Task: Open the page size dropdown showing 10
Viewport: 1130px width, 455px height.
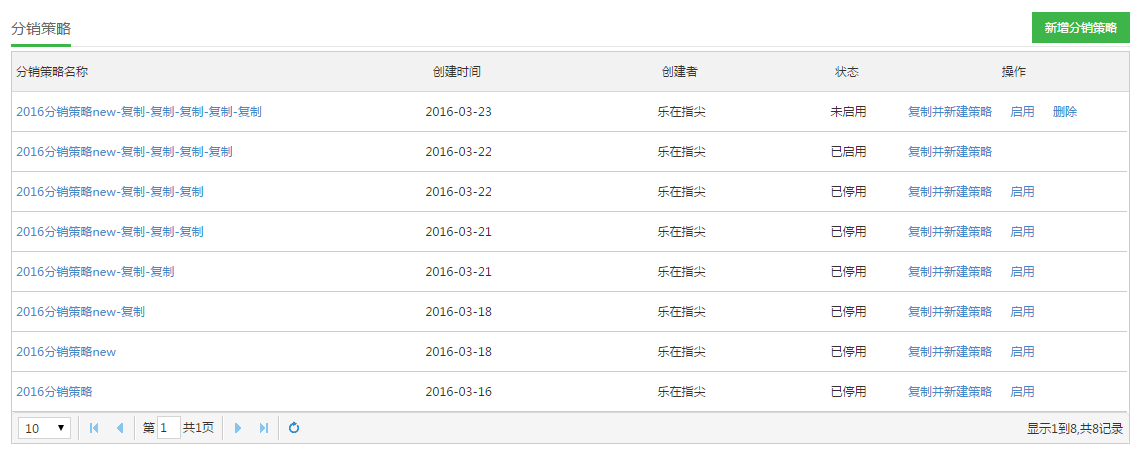Action: [45, 428]
